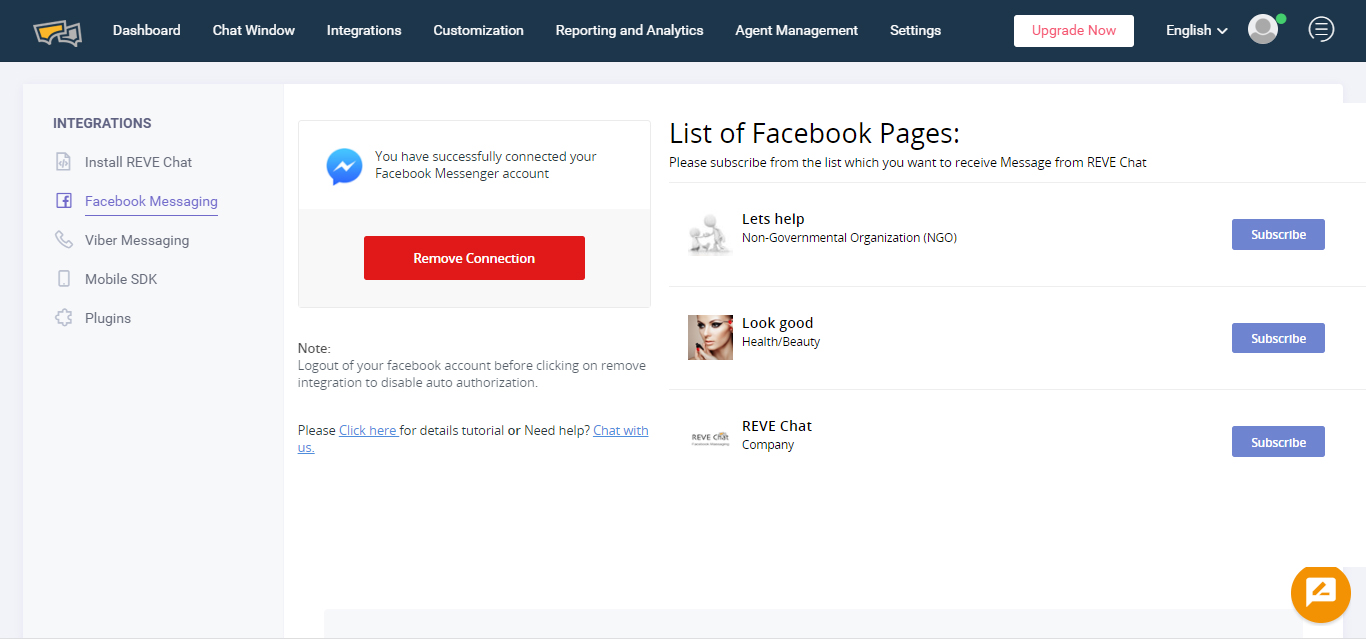Click the Facebook icon in sidebar
1366x639 pixels.
63,201
